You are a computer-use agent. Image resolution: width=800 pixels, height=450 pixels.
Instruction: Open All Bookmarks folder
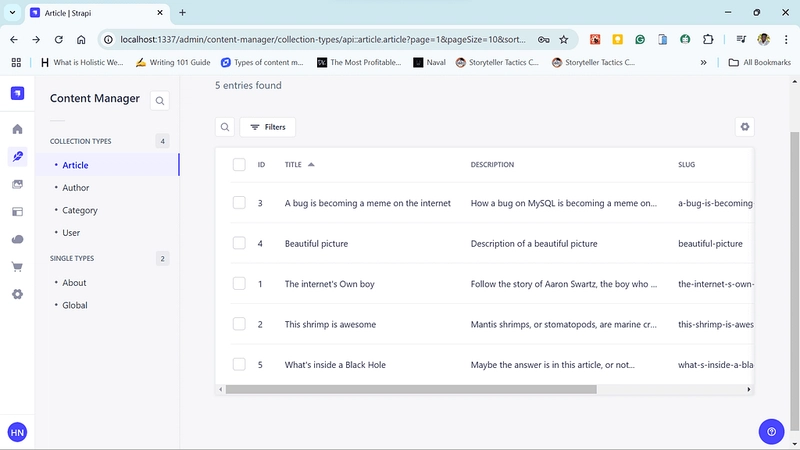tap(760, 62)
